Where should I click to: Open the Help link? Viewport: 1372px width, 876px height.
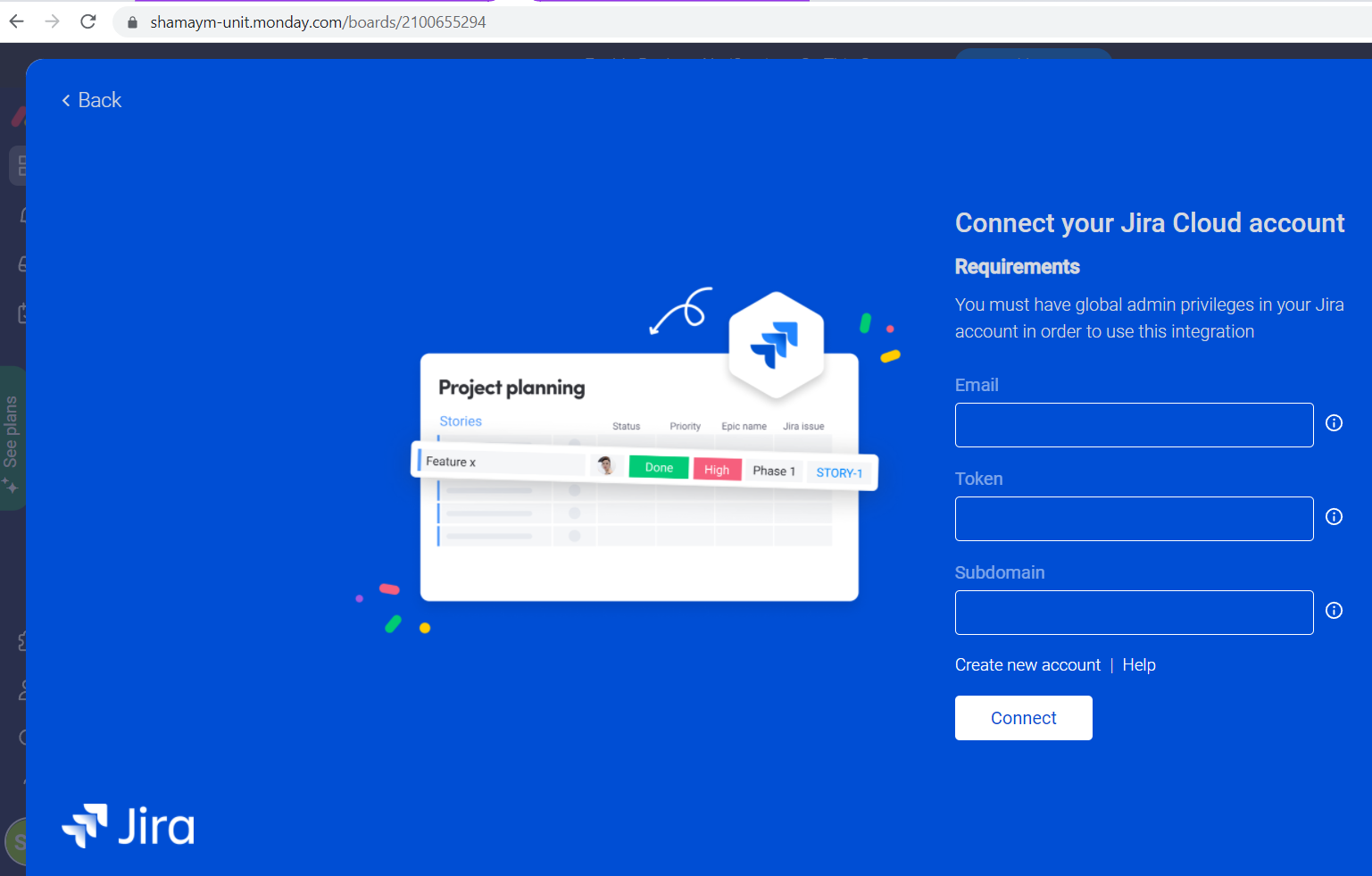tap(1139, 665)
